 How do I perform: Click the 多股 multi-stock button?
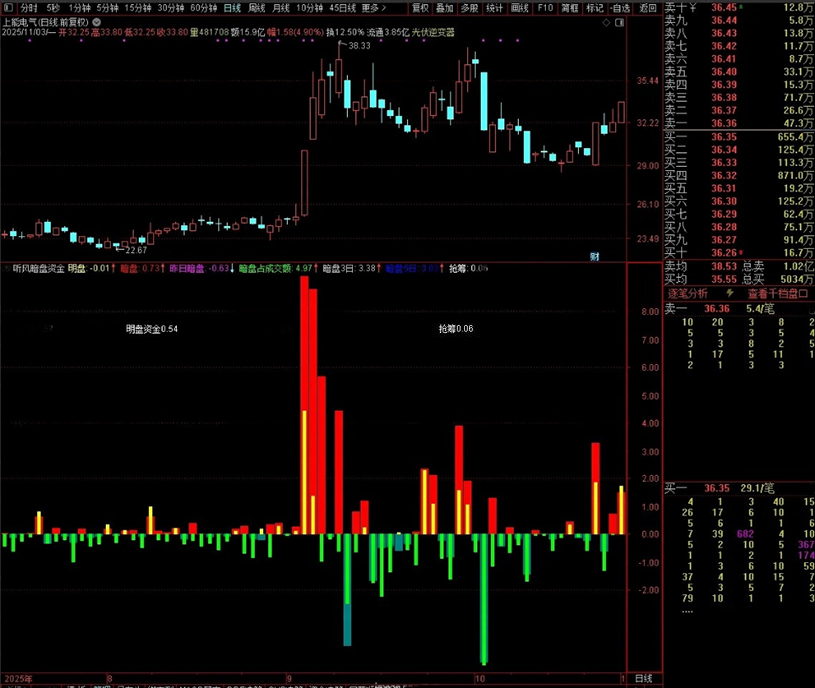pos(469,8)
